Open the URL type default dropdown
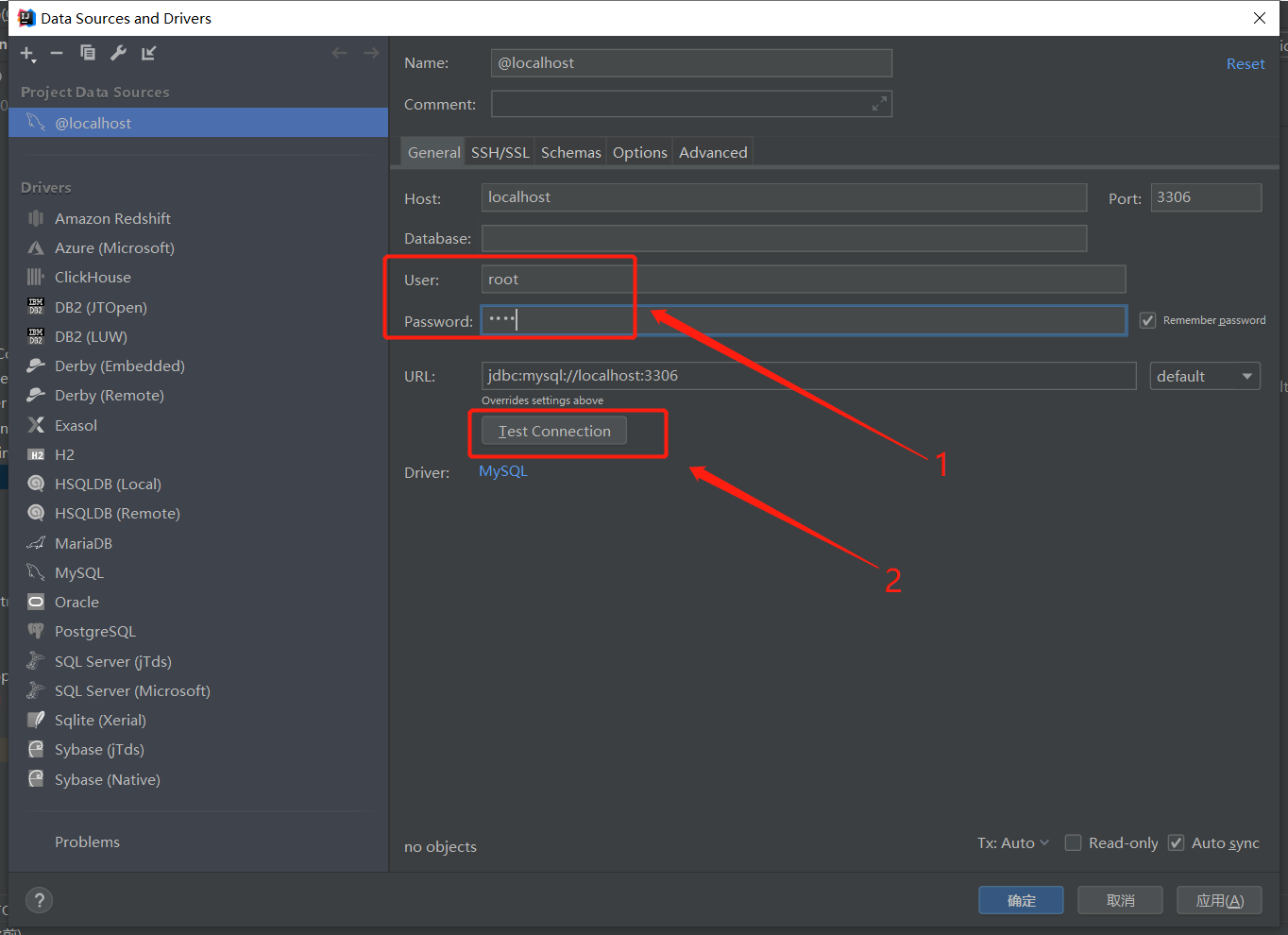Screen dimensions: 1288x935 click(x=1204, y=377)
